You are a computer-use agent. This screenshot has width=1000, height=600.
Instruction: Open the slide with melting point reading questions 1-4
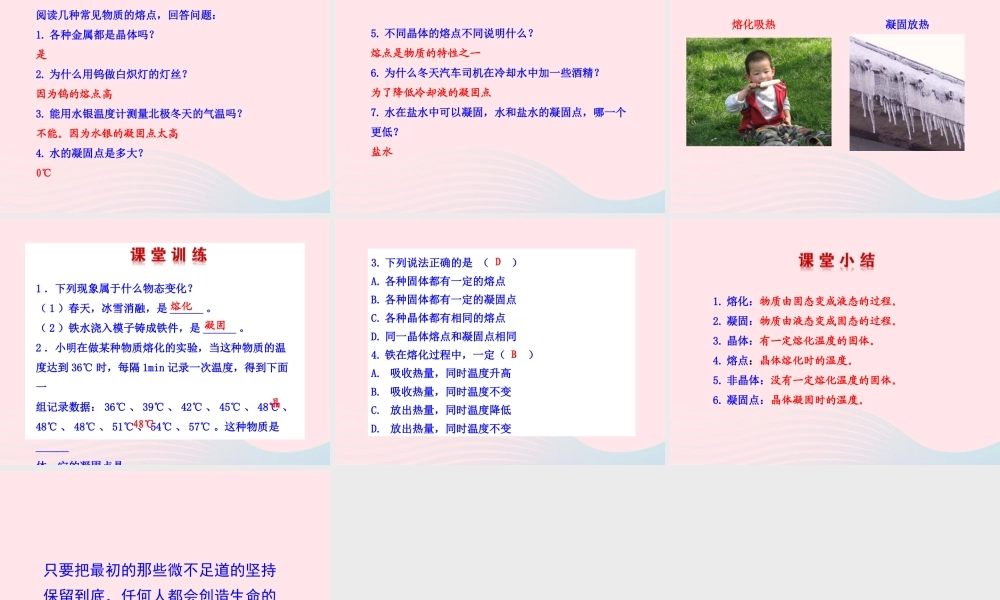[165, 106]
